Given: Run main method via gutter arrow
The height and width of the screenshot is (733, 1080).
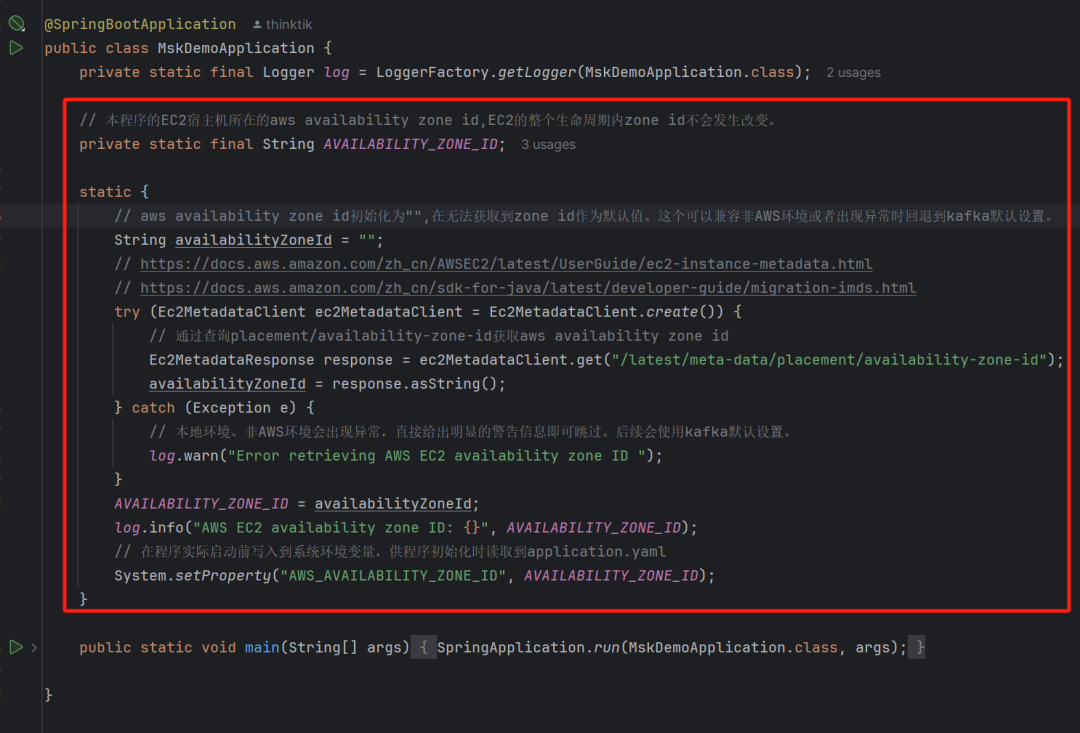Looking at the screenshot, I should point(16,647).
